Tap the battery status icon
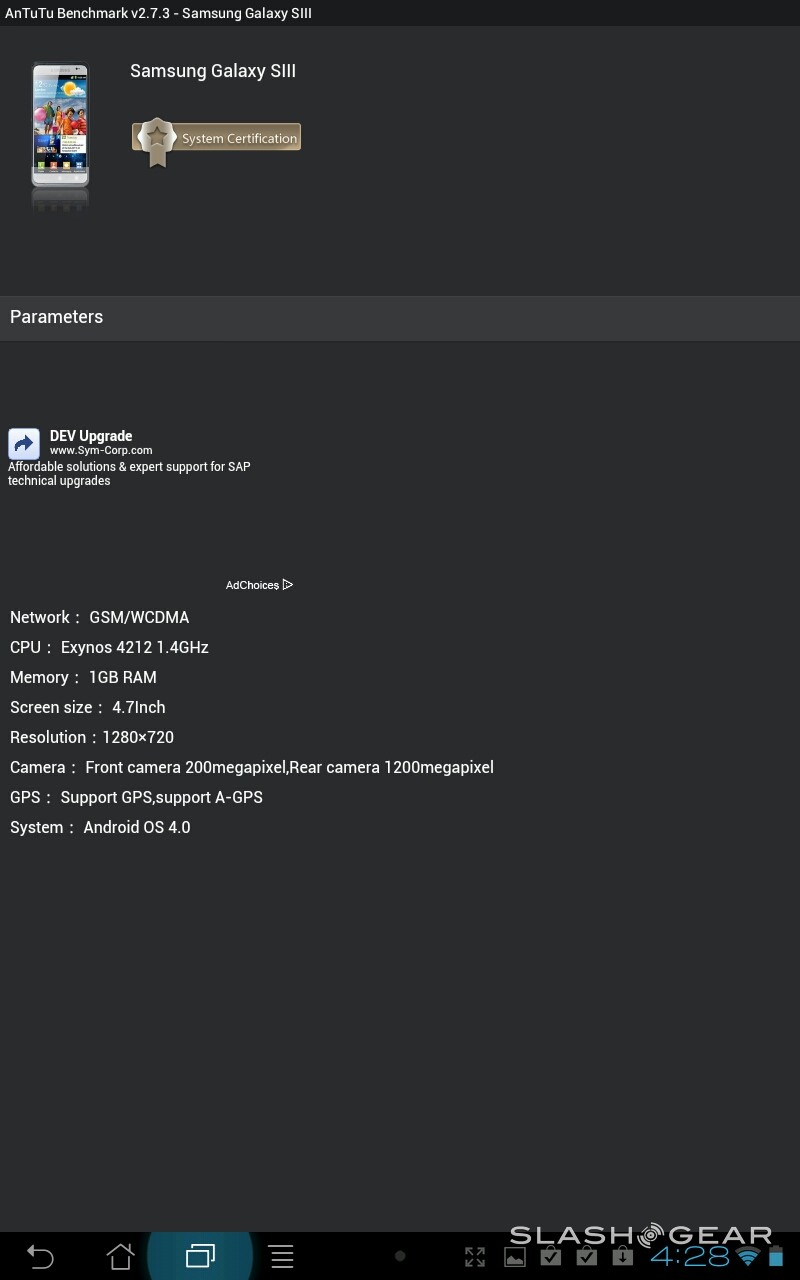The height and width of the screenshot is (1280, 800). 776,1257
